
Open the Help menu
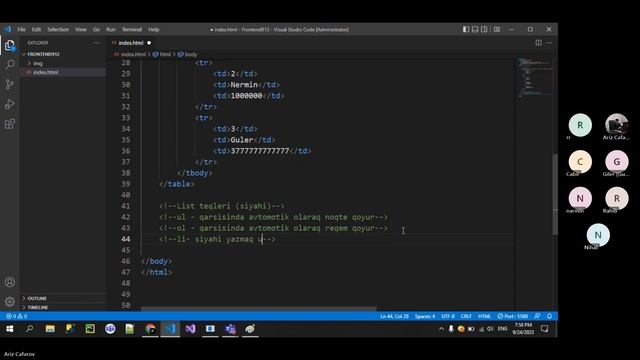click(153, 29)
